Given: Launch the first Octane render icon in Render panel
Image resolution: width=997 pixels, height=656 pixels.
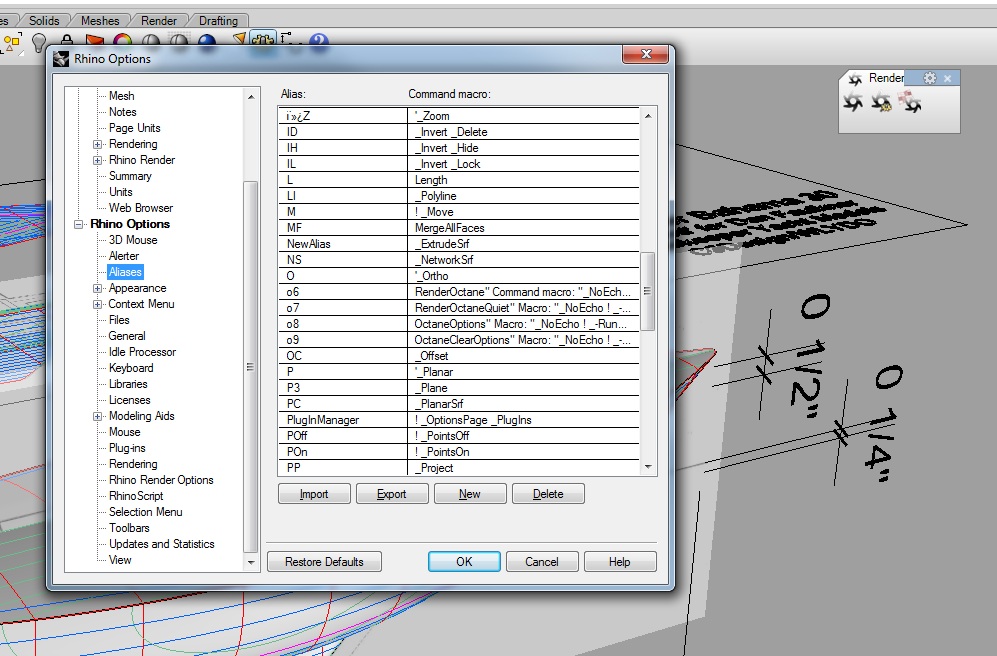Looking at the screenshot, I should [853, 102].
